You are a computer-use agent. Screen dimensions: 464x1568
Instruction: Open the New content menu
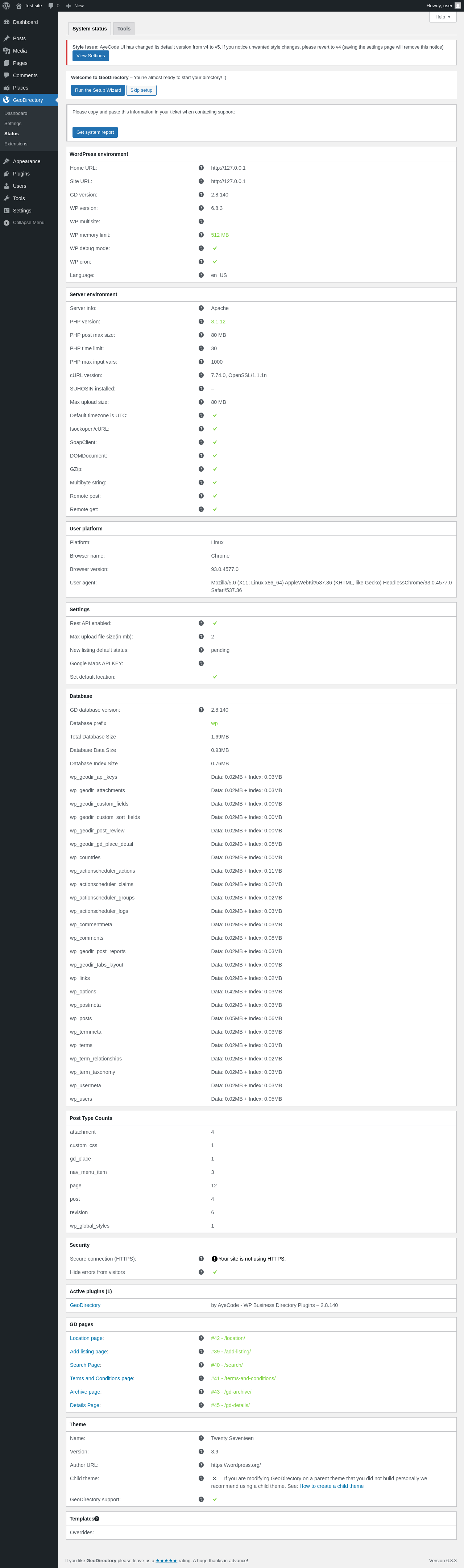click(75, 5)
